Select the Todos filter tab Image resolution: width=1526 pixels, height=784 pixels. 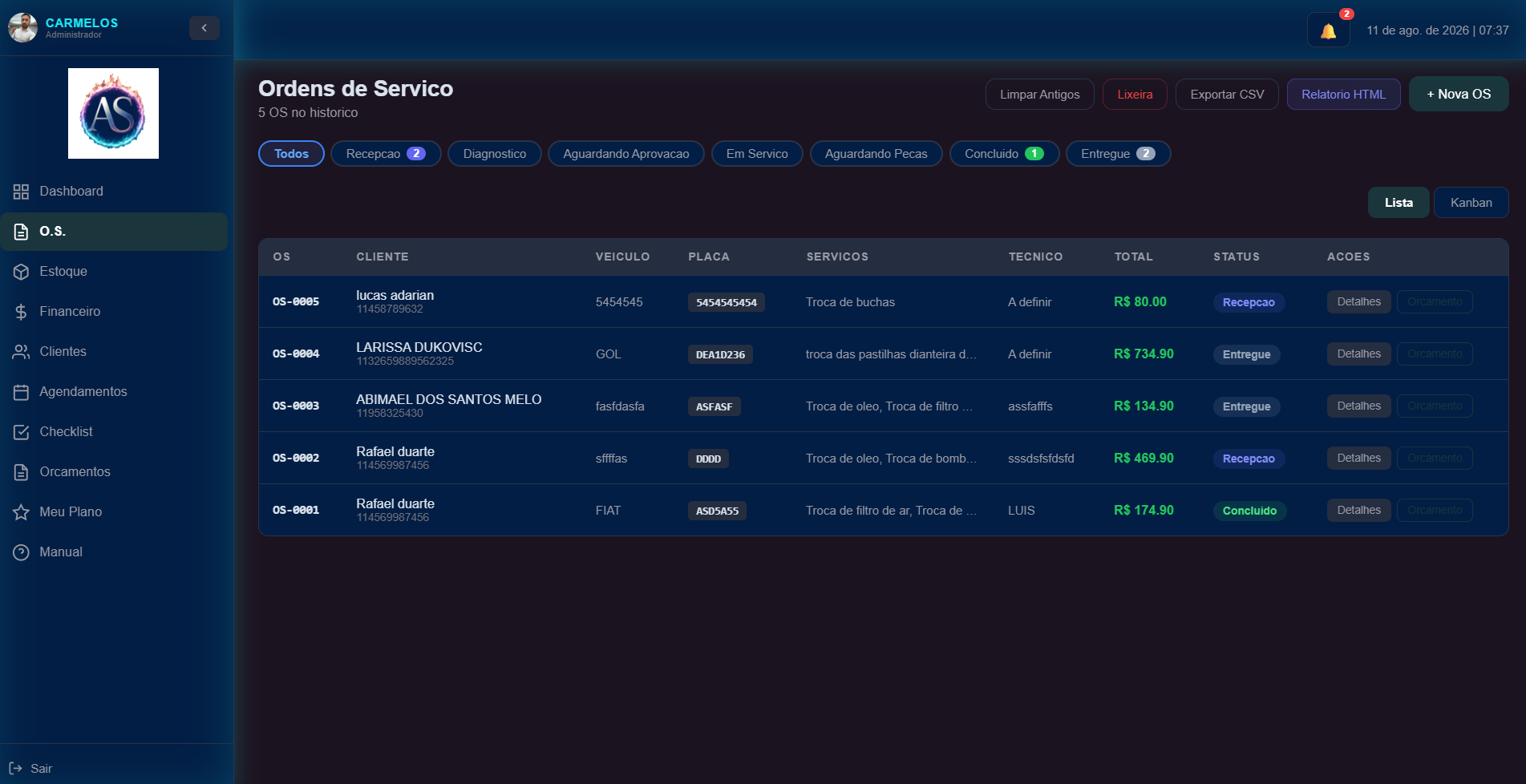tap(291, 154)
